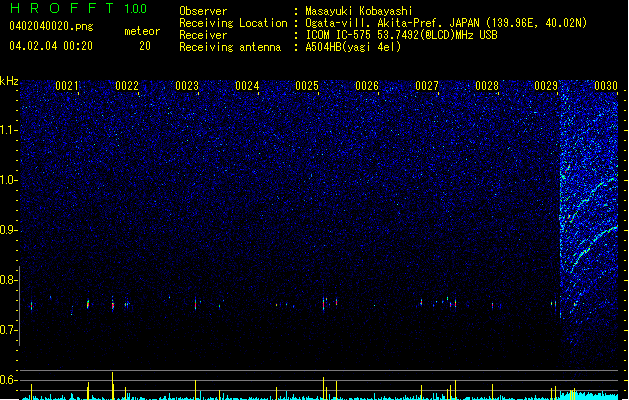This screenshot has width=629, height=400.
Task: Click the Receiving antenna label
Action: (230, 47)
